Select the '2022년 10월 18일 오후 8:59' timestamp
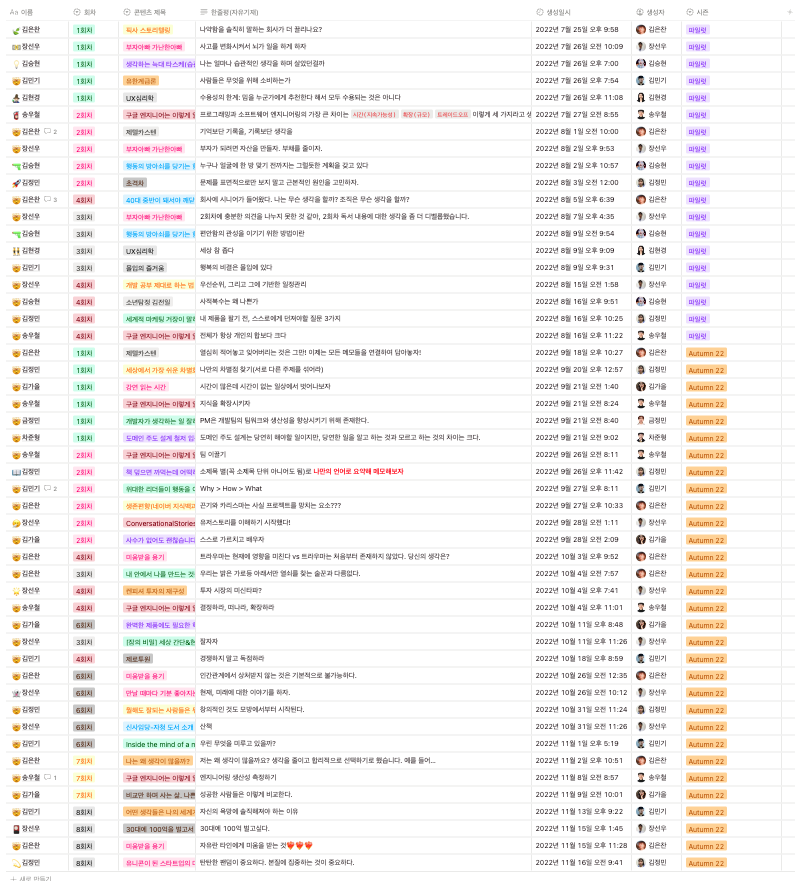This screenshot has width=795, height=881. click(x=579, y=659)
